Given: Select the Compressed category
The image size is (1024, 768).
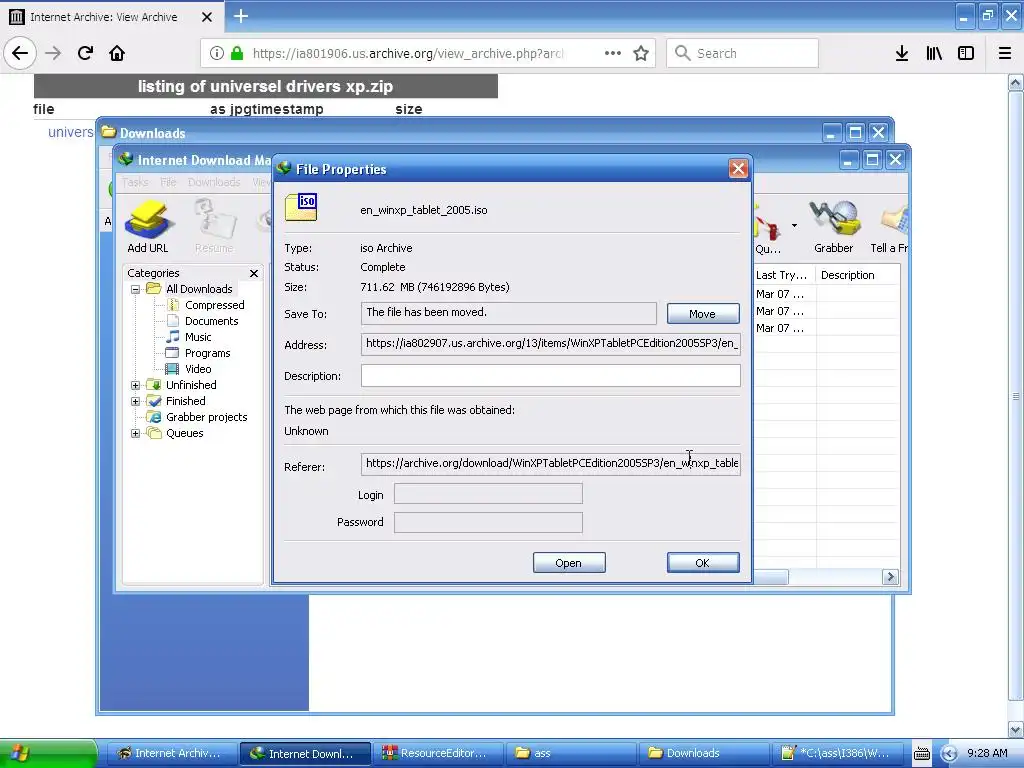Looking at the screenshot, I should pos(214,305).
